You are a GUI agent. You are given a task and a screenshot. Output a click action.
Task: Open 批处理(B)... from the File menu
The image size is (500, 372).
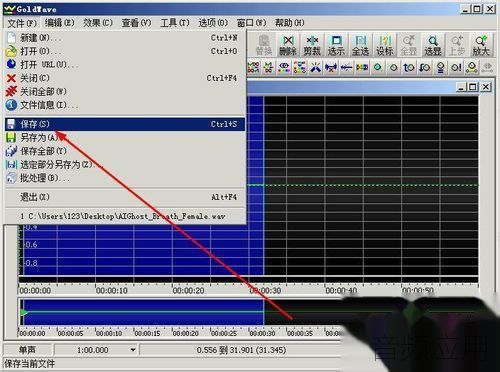(125, 178)
